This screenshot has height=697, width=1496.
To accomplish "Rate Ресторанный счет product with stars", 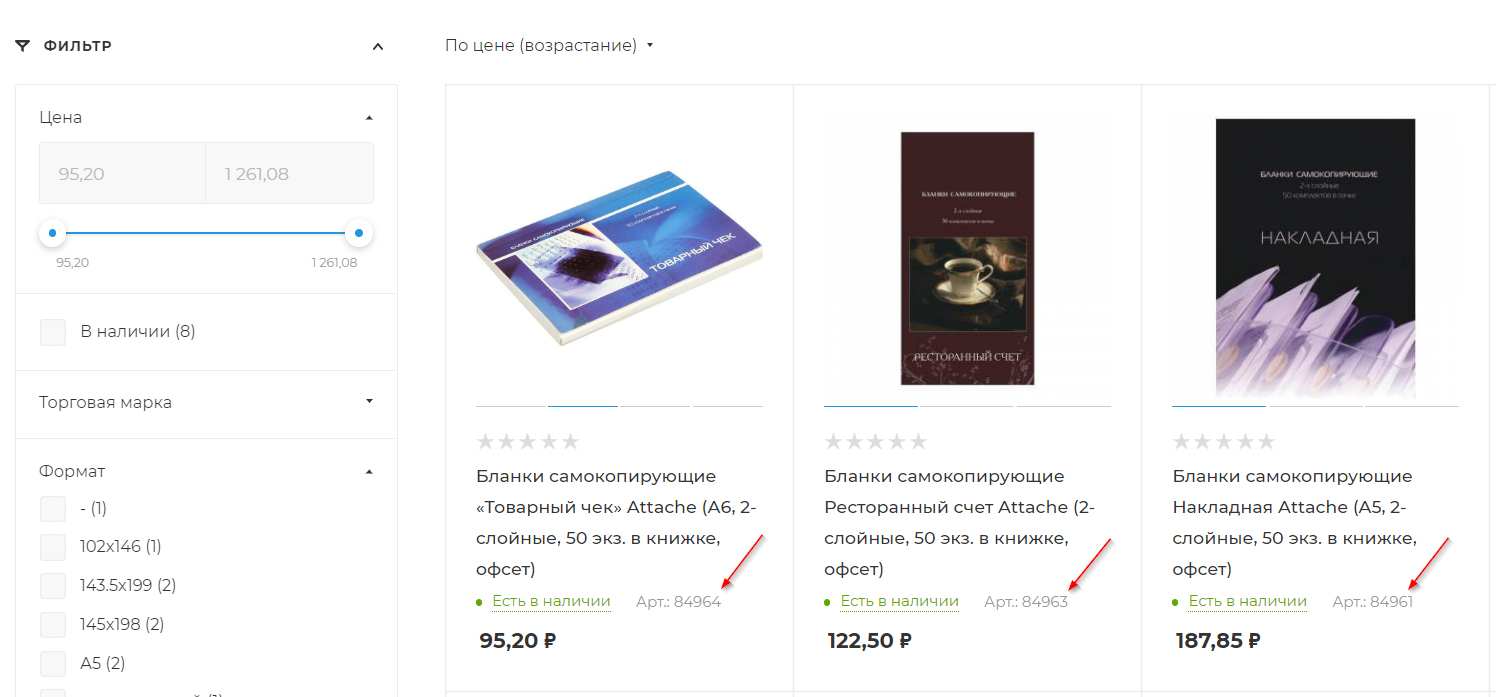I will click(876, 441).
